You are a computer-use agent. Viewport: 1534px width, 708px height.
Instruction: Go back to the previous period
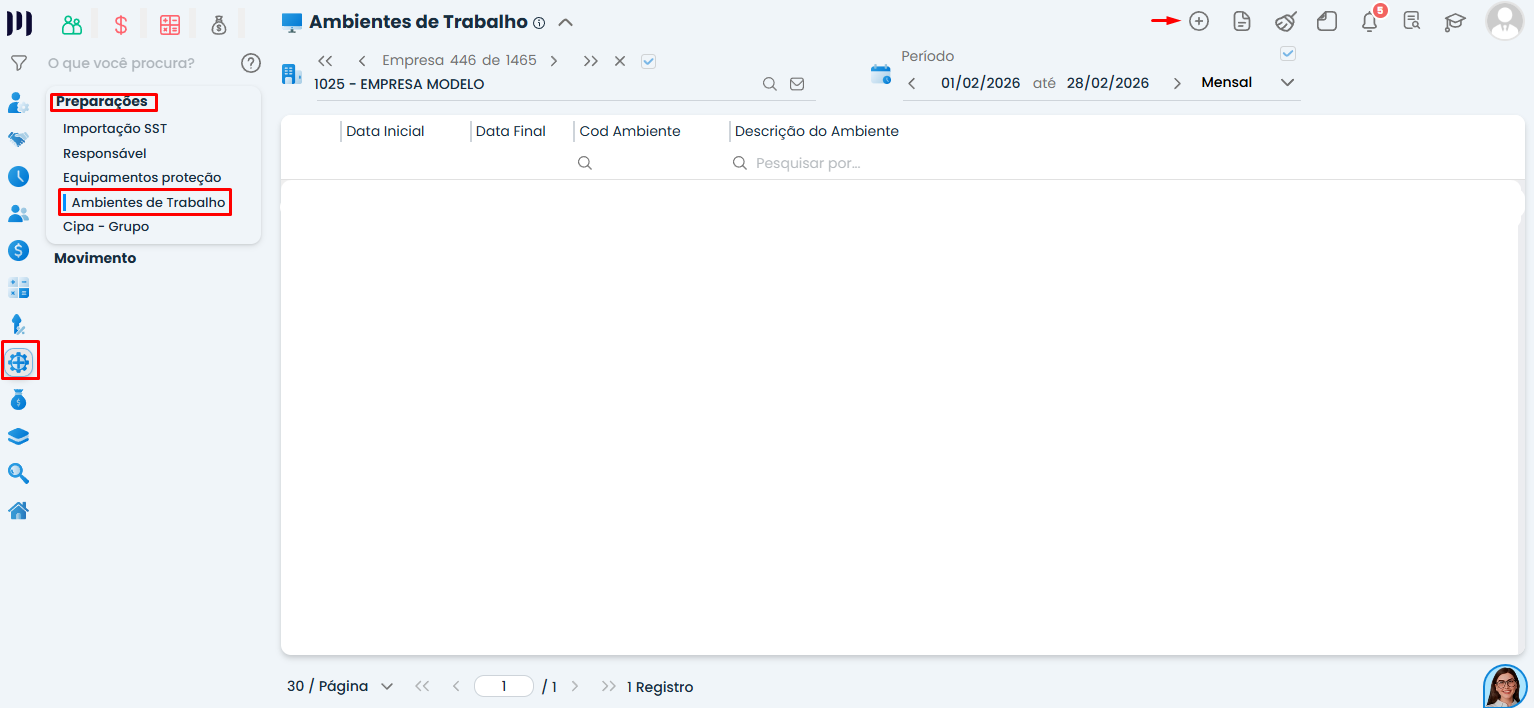click(911, 83)
